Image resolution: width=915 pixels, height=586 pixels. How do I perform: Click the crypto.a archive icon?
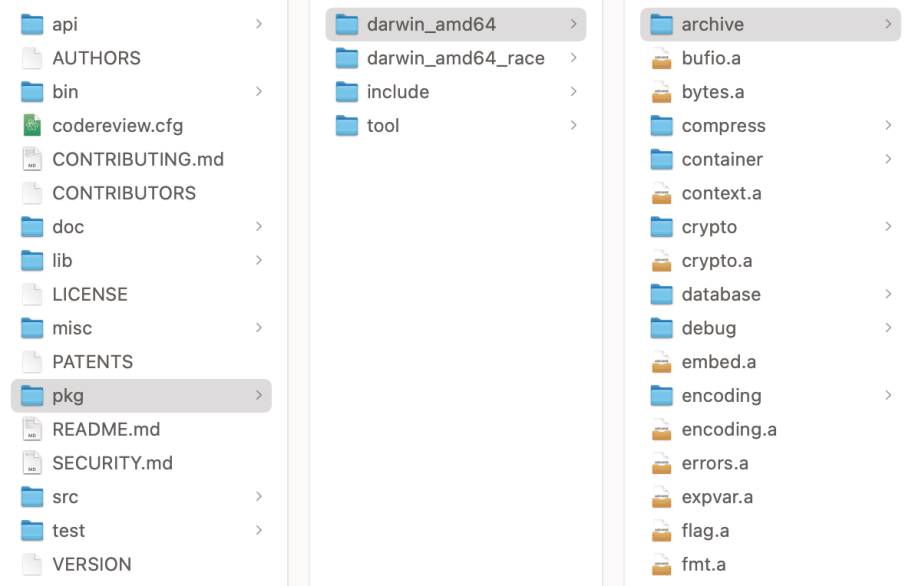click(x=661, y=261)
